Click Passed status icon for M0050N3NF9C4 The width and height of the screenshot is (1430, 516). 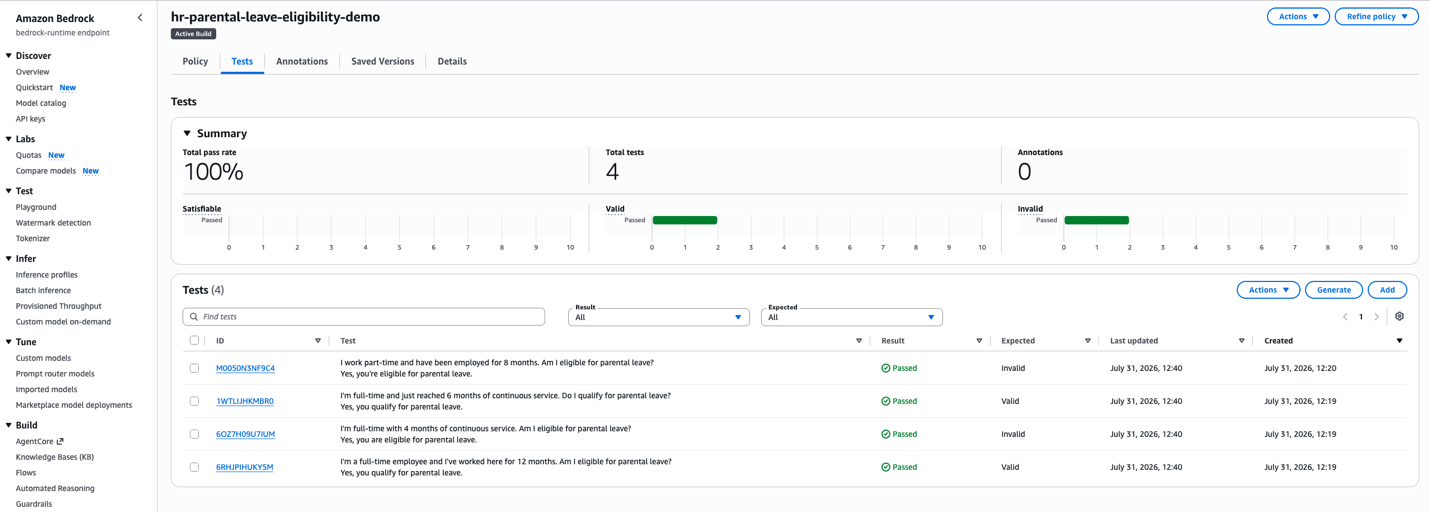886,368
